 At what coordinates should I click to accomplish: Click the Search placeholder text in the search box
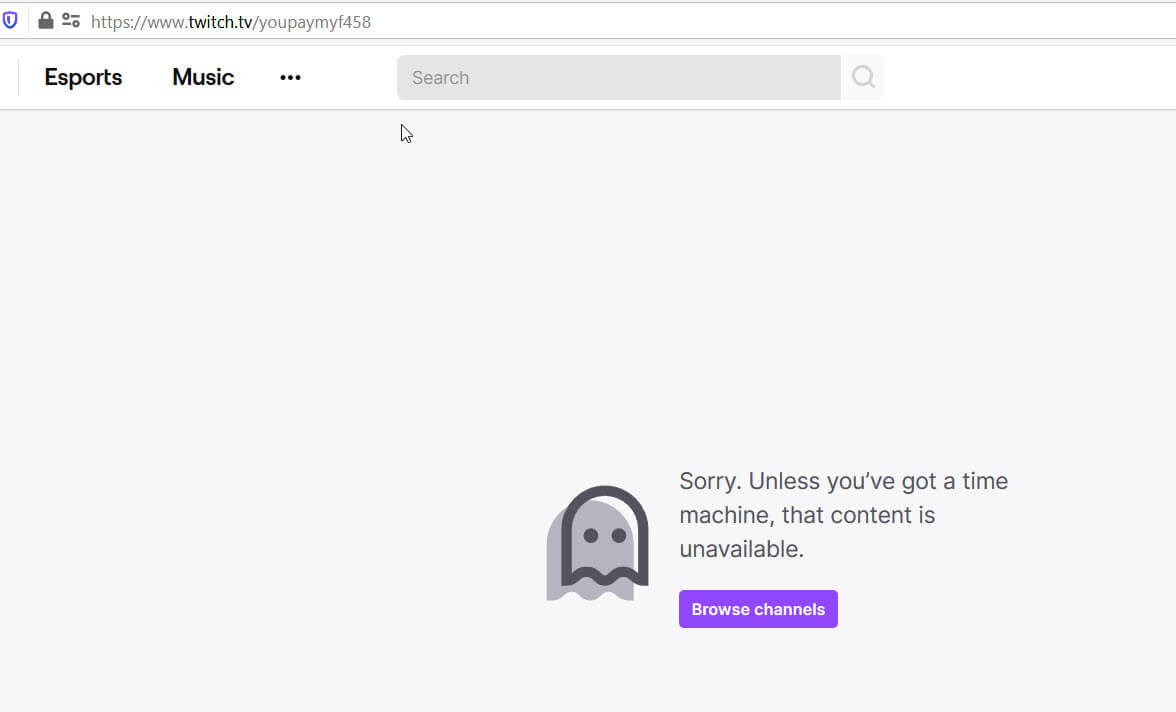pos(440,78)
